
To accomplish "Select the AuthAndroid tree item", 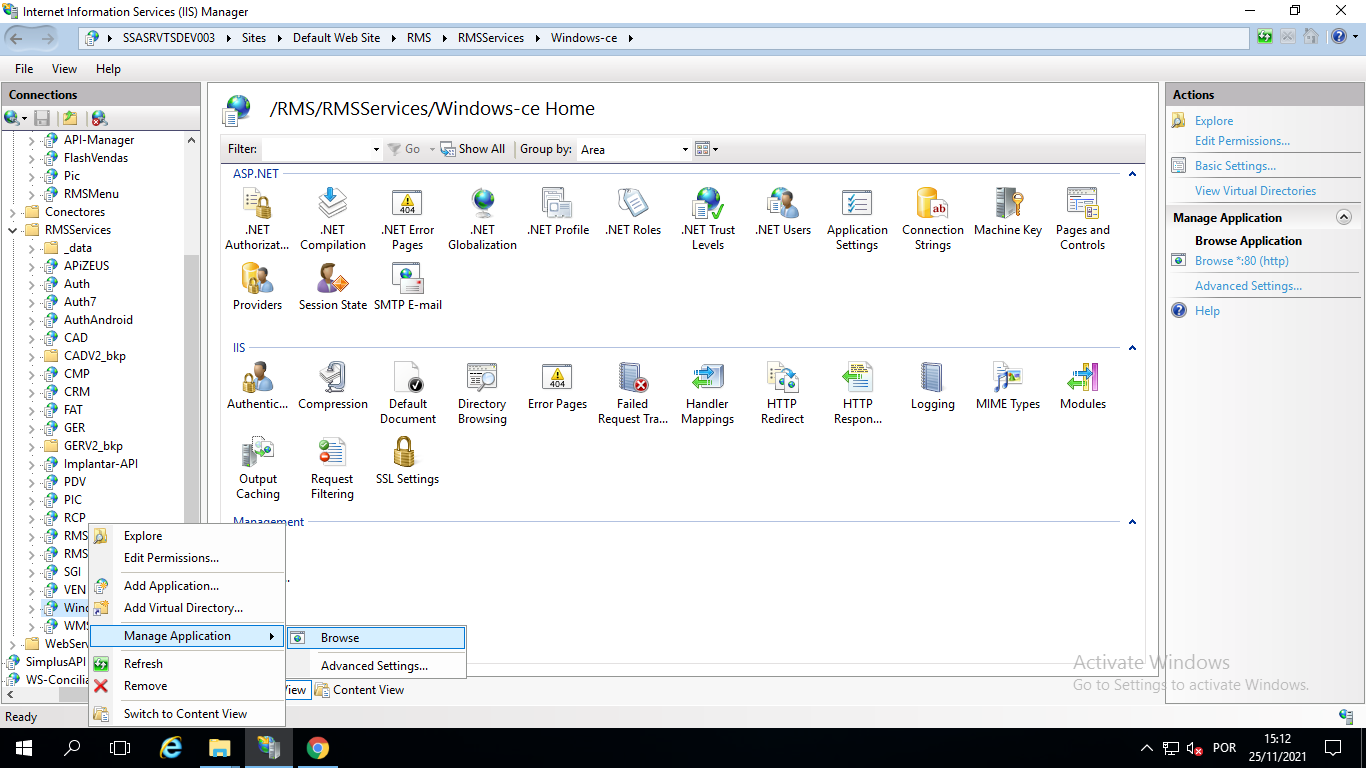I will pos(98,320).
